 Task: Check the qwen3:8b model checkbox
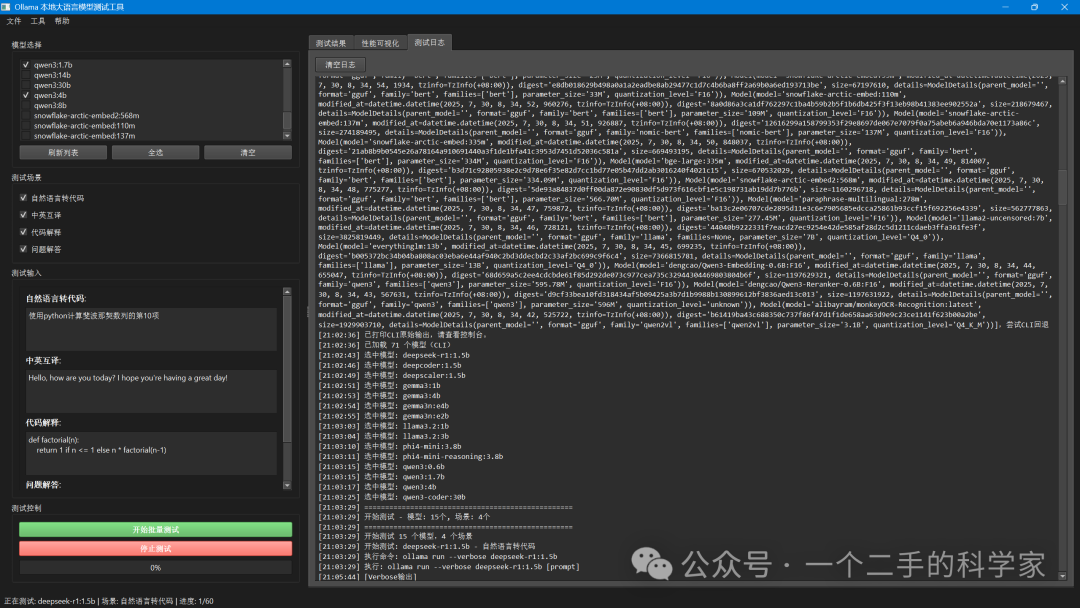click(26, 105)
